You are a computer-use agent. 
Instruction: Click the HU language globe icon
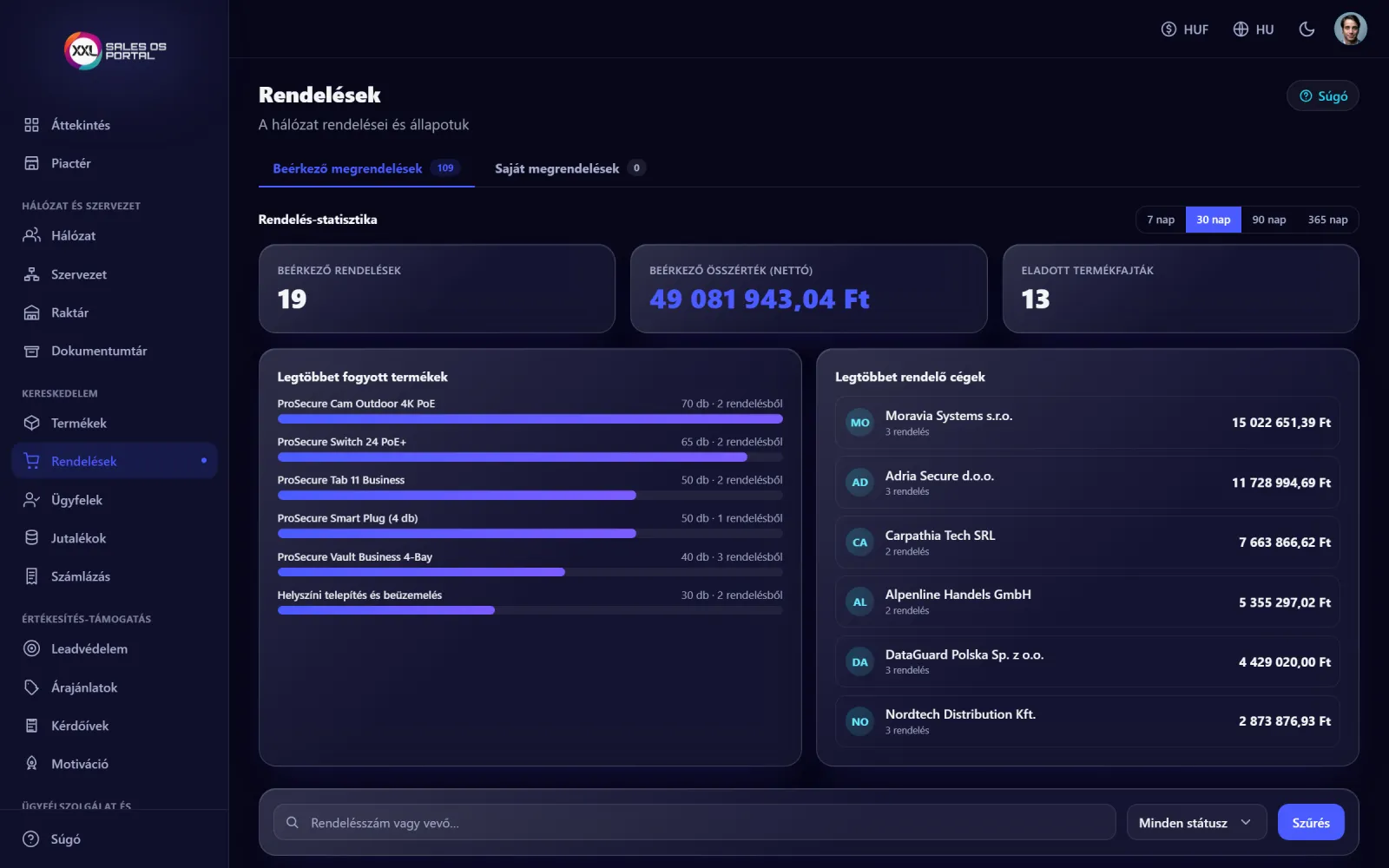coord(1241,30)
